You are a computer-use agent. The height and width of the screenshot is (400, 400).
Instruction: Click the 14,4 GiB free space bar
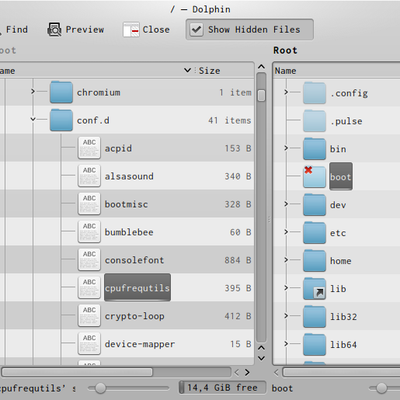(x=222, y=388)
